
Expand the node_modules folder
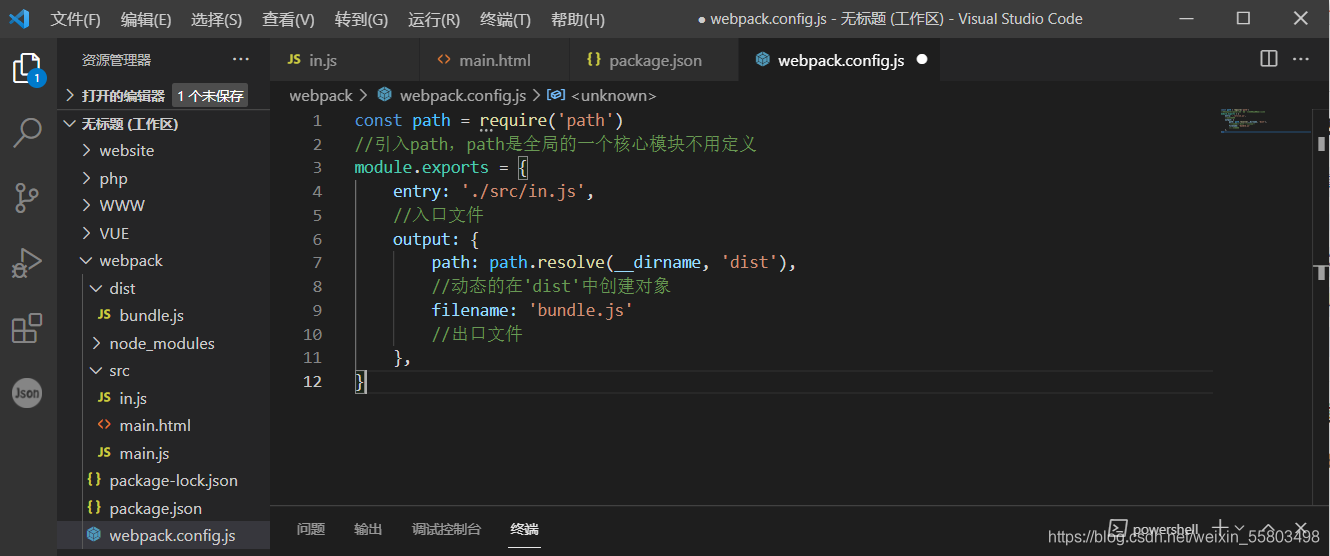tap(97, 343)
